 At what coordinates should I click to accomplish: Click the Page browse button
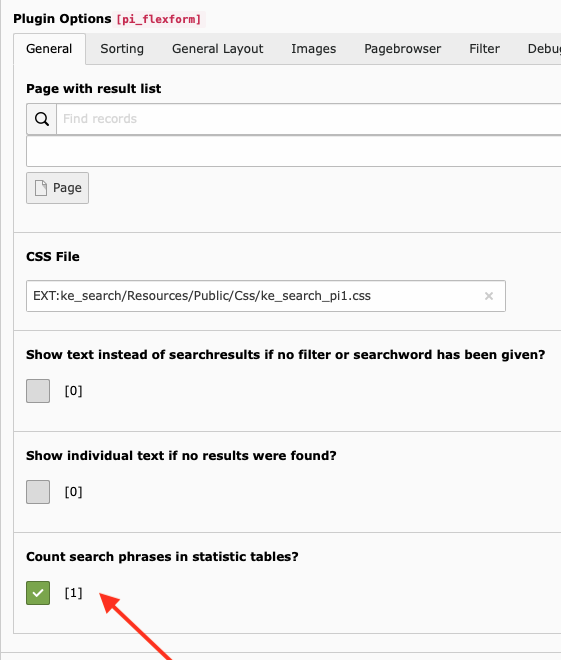click(58, 188)
